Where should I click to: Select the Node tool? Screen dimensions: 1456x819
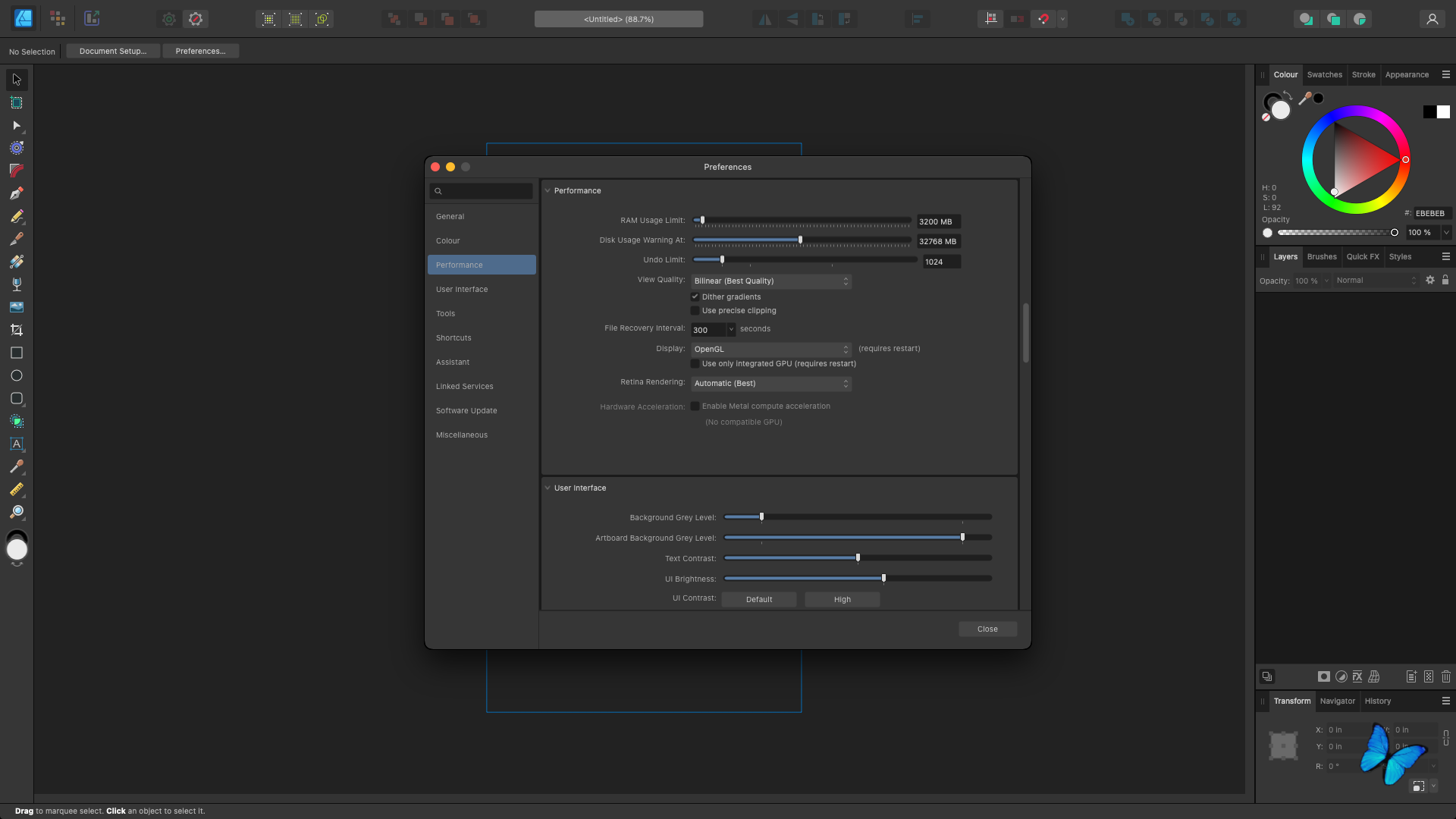pyautogui.click(x=17, y=125)
